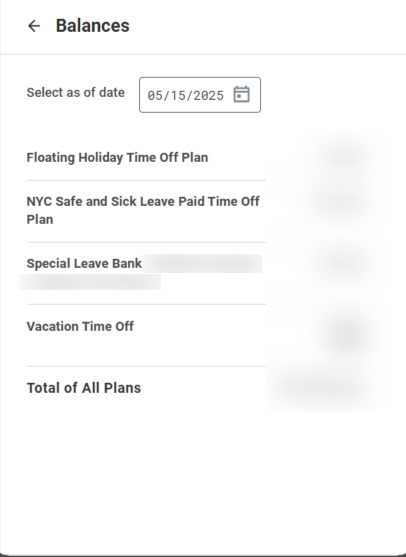Click the month portion of the date 05/15/2025
The image size is (406, 557).
pos(155,95)
